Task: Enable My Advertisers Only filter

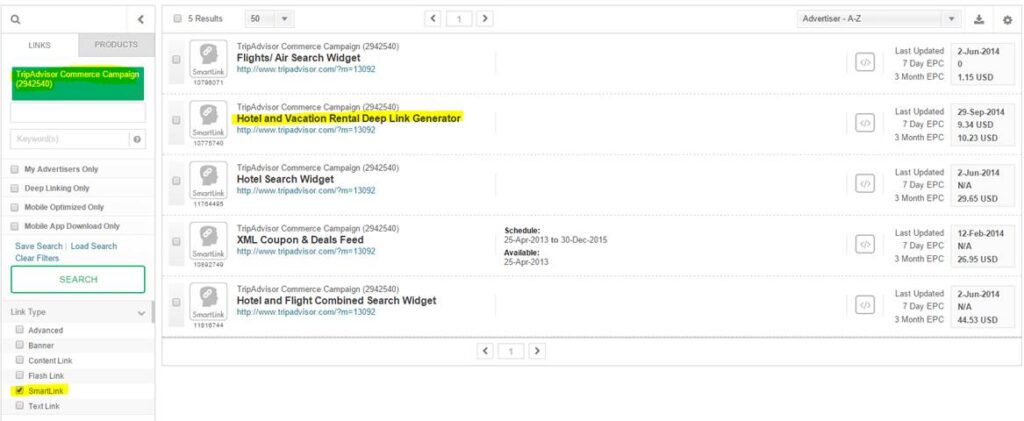Action: click(x=14, y=169)
